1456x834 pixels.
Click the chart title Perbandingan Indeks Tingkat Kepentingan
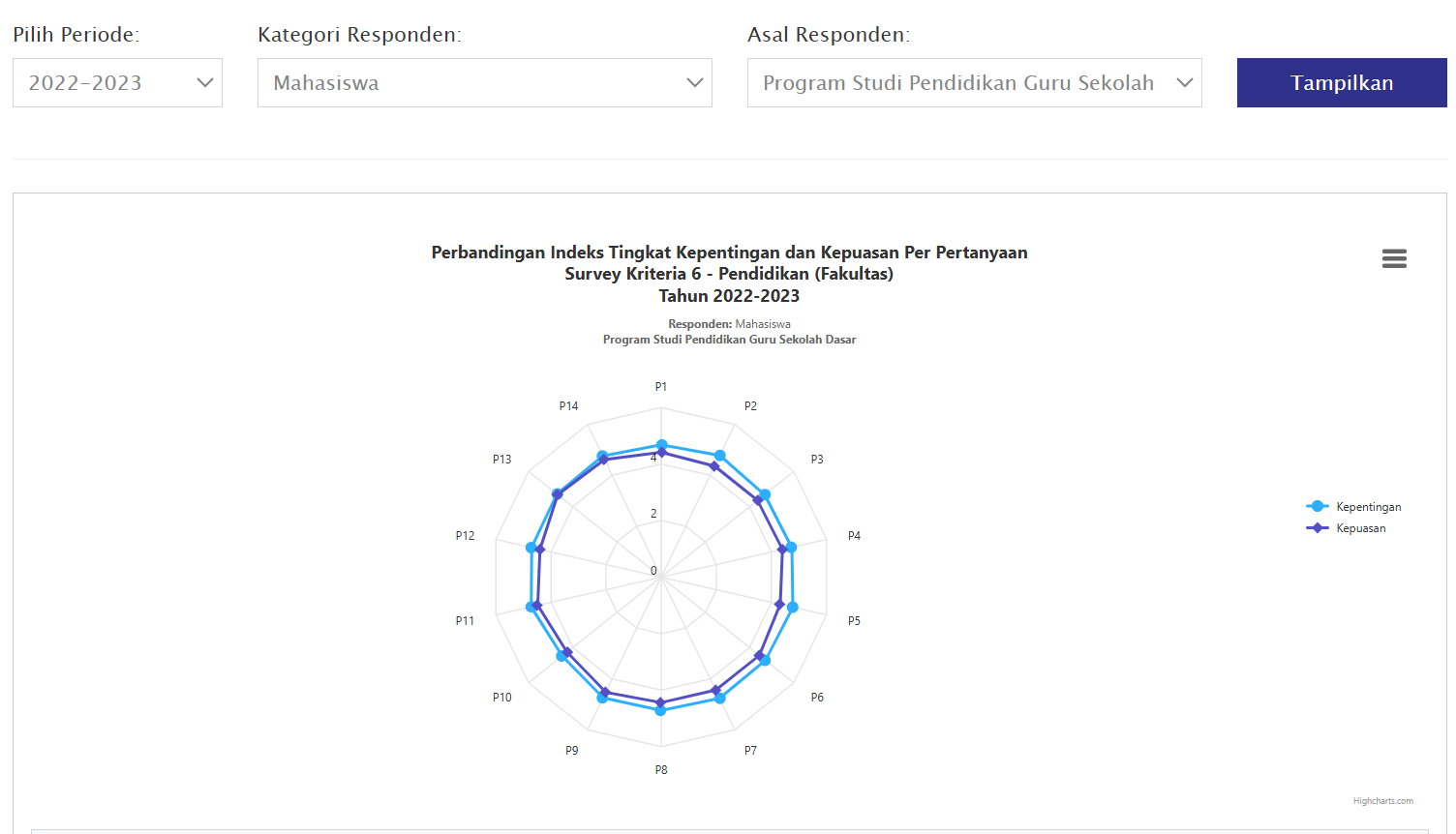[x=729, y=253]
